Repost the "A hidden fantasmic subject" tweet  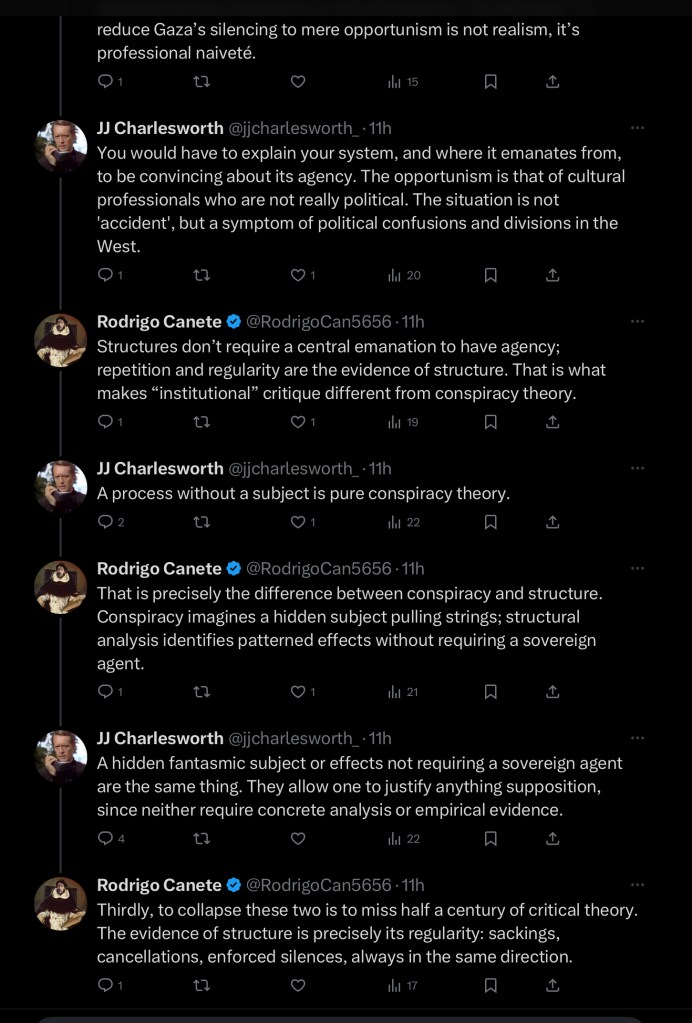click(201, 839)
